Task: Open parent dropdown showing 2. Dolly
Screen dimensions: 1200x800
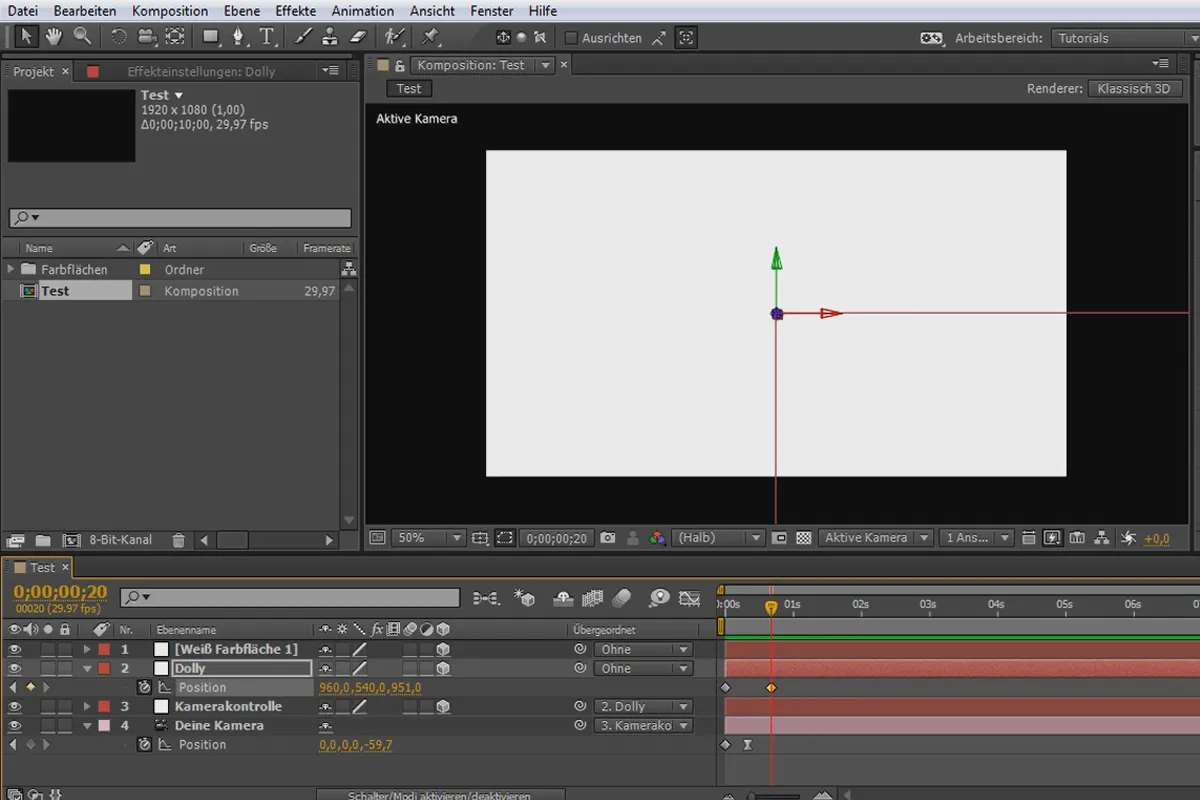Action: tap(642, 706)
